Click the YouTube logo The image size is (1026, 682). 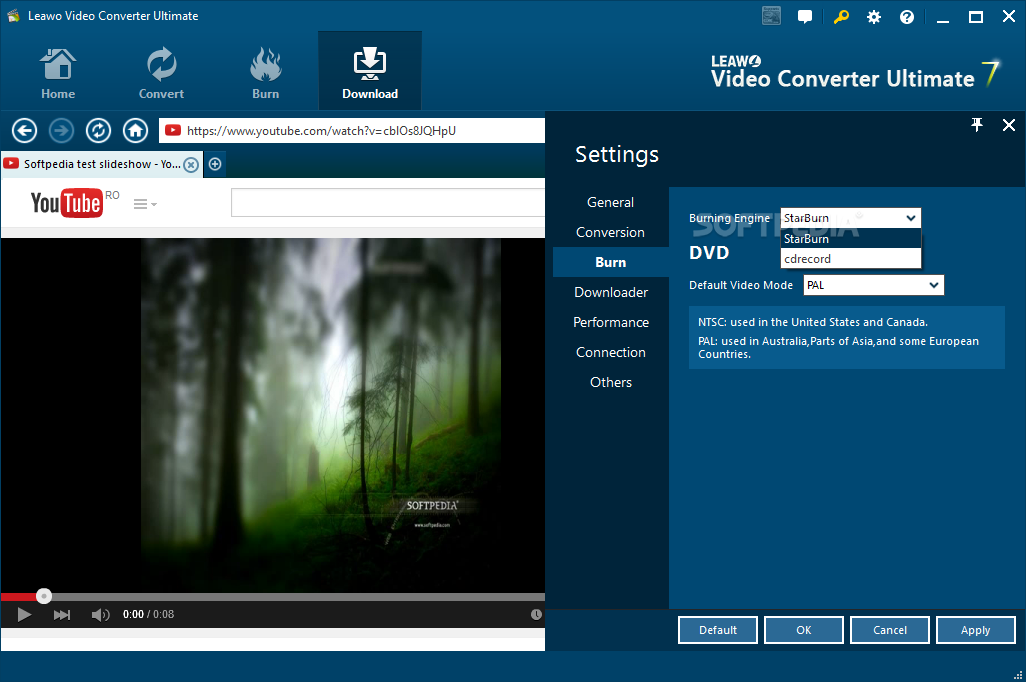[67, 203]
